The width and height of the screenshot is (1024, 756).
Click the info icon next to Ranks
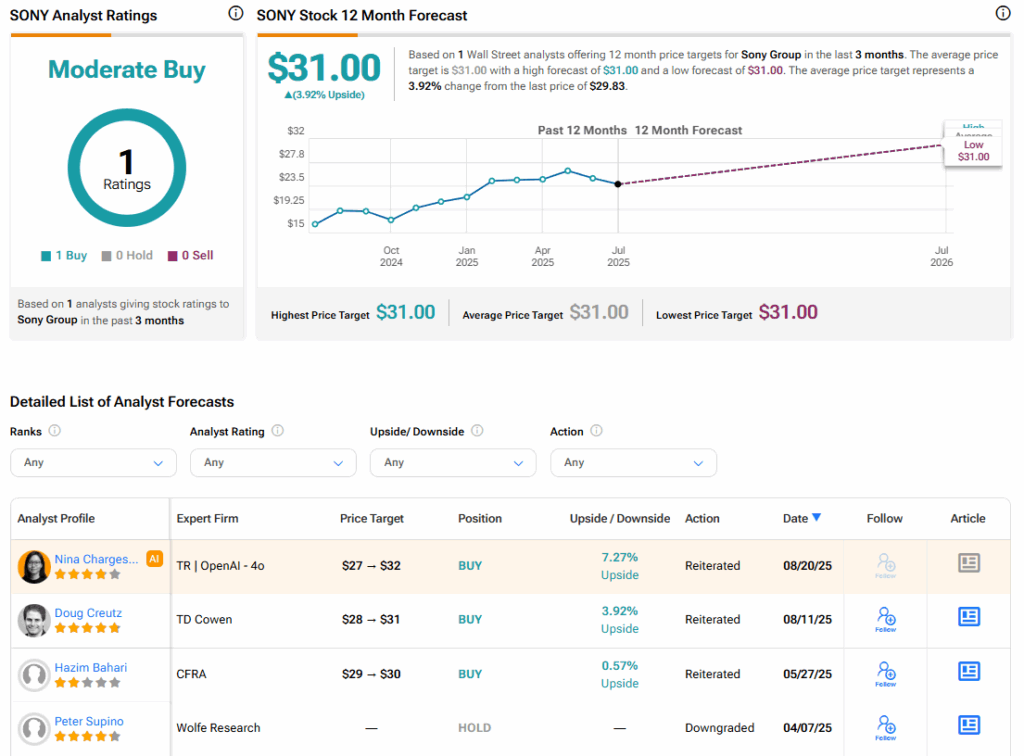(x=55, y=431)
